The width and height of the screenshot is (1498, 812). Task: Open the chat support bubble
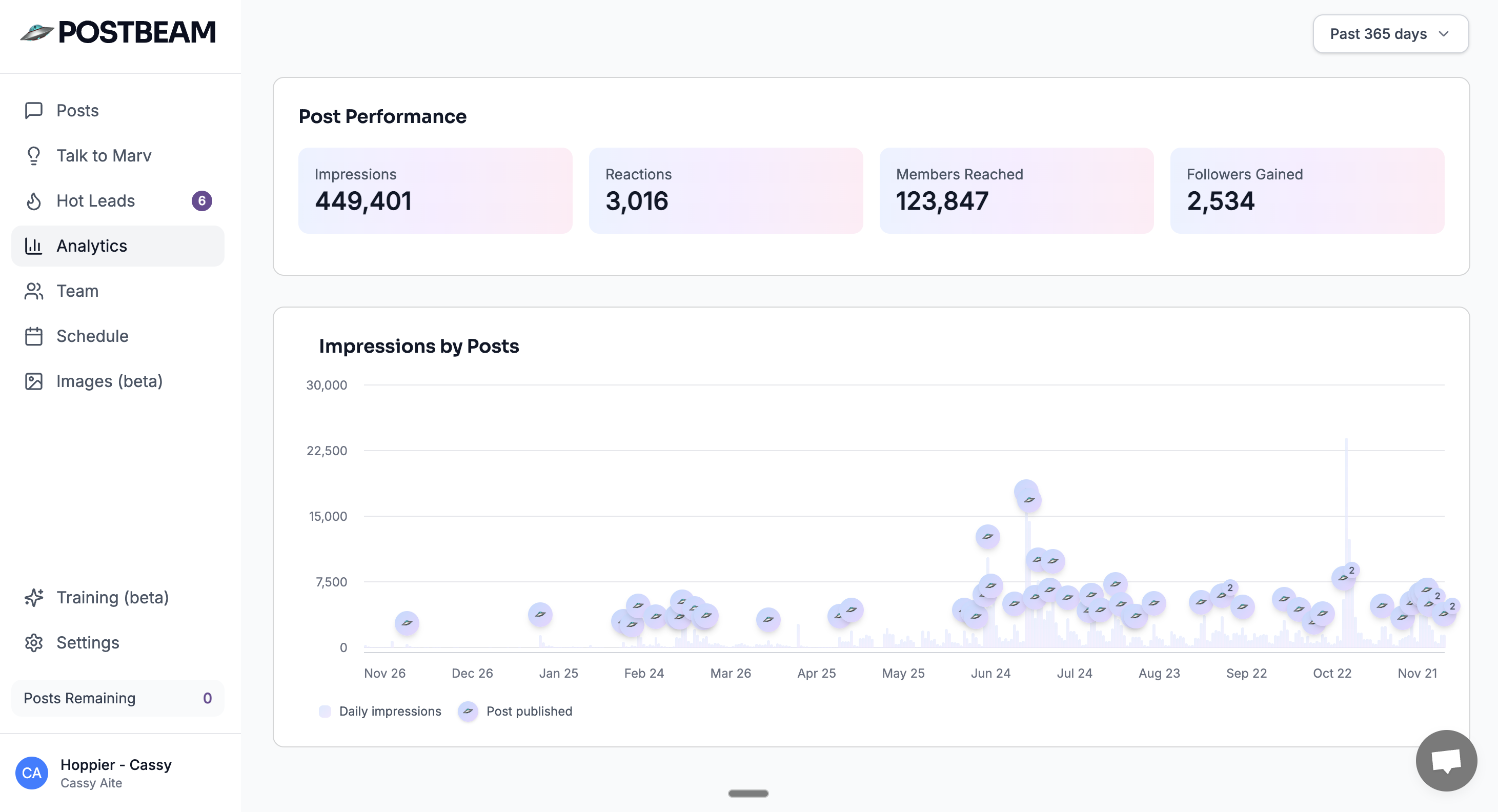pos(1446,760)
